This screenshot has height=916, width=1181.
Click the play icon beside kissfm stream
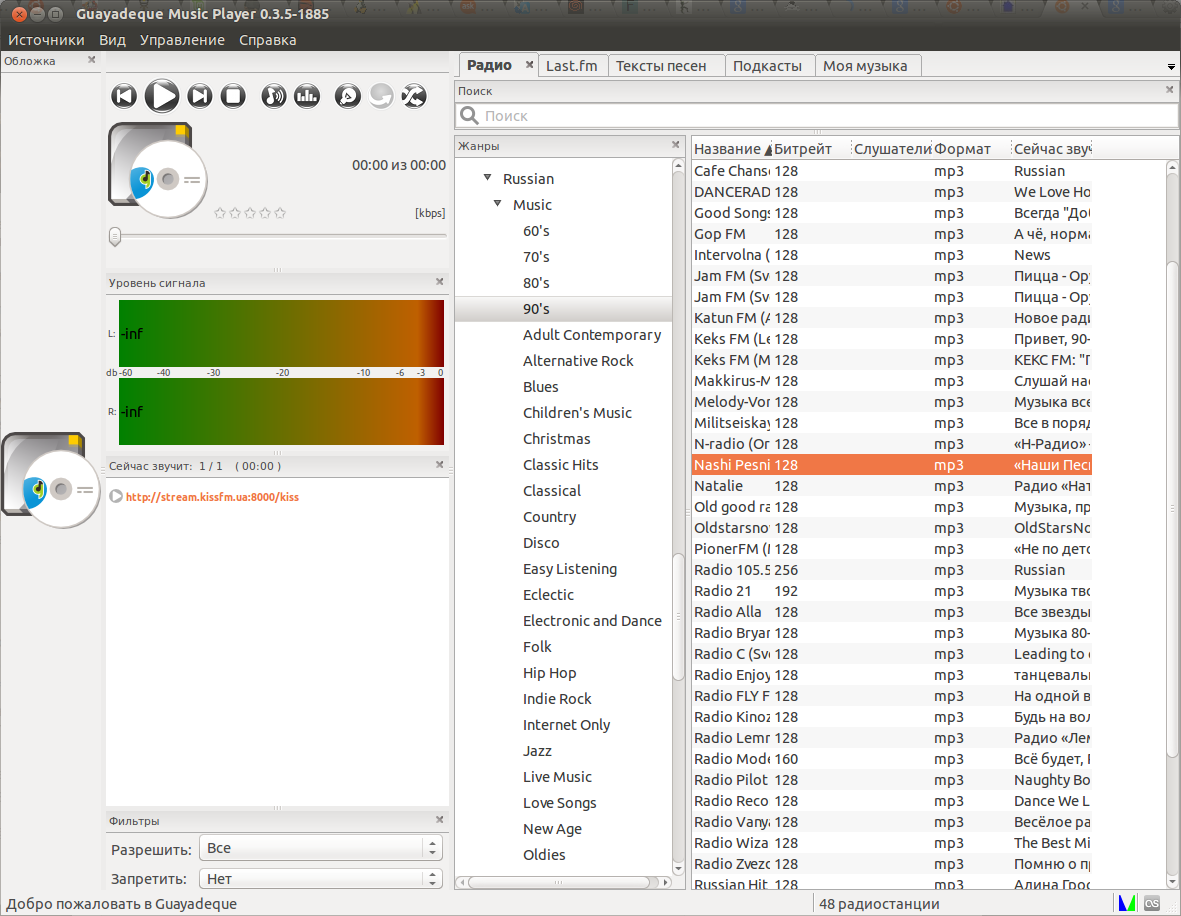coord(116,496)
